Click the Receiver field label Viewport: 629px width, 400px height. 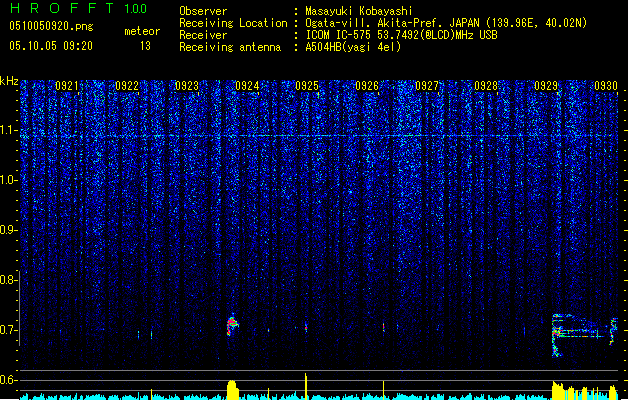(x=203, y=35)
